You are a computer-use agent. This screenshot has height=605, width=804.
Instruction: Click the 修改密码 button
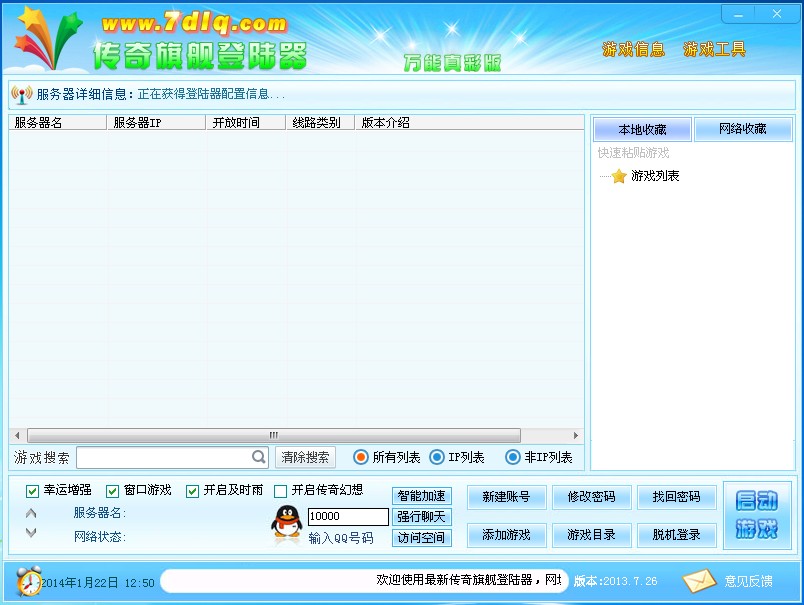pyautogui.click(x=591, y=497)
